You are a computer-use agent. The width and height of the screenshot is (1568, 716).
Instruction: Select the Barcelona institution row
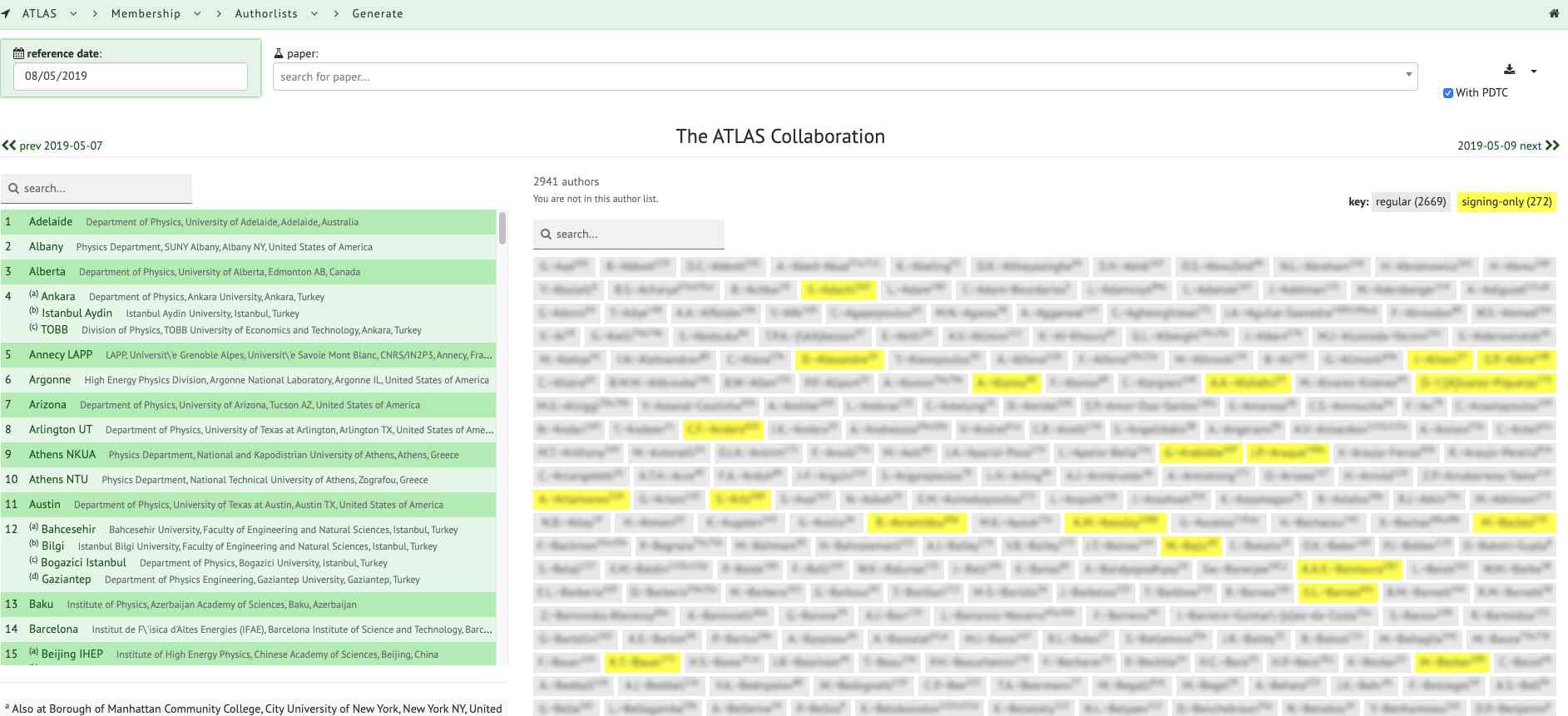pos(248,630)
